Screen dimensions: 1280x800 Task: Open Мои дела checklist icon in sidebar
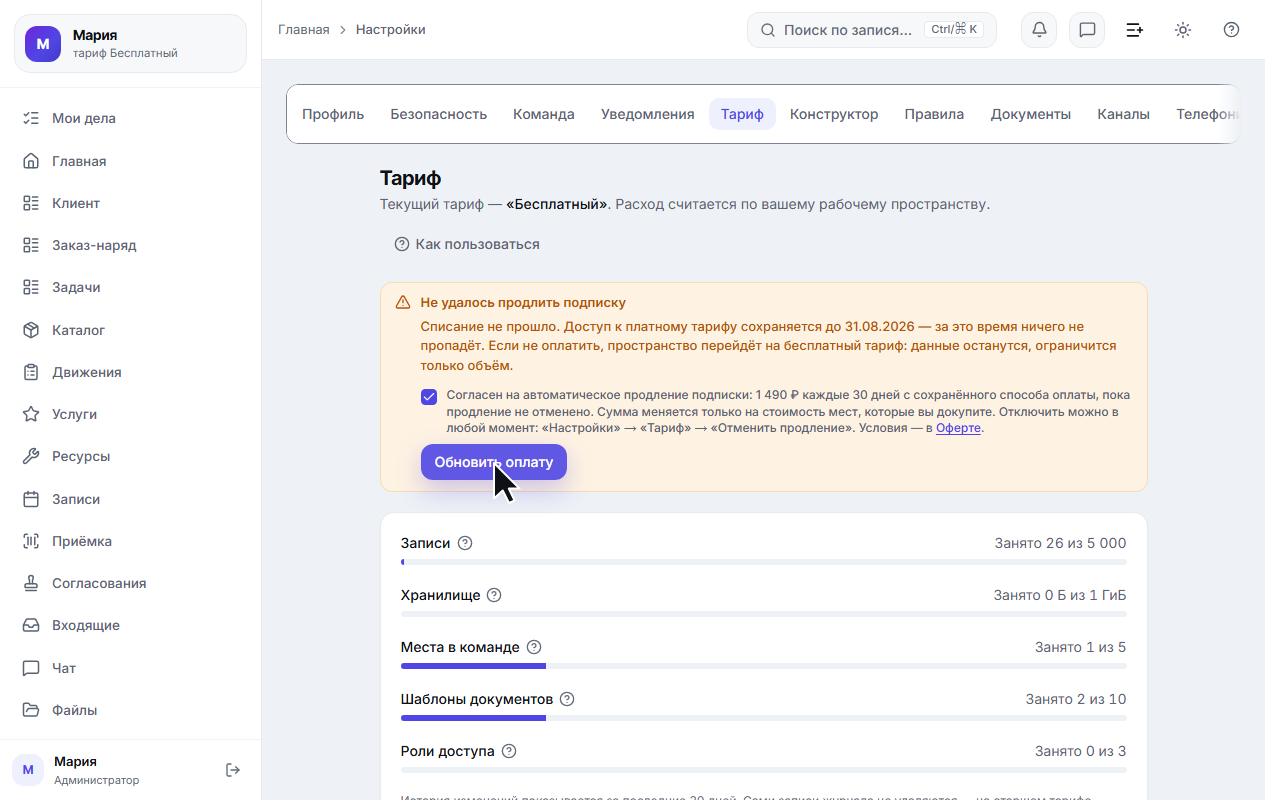[31, 118]
